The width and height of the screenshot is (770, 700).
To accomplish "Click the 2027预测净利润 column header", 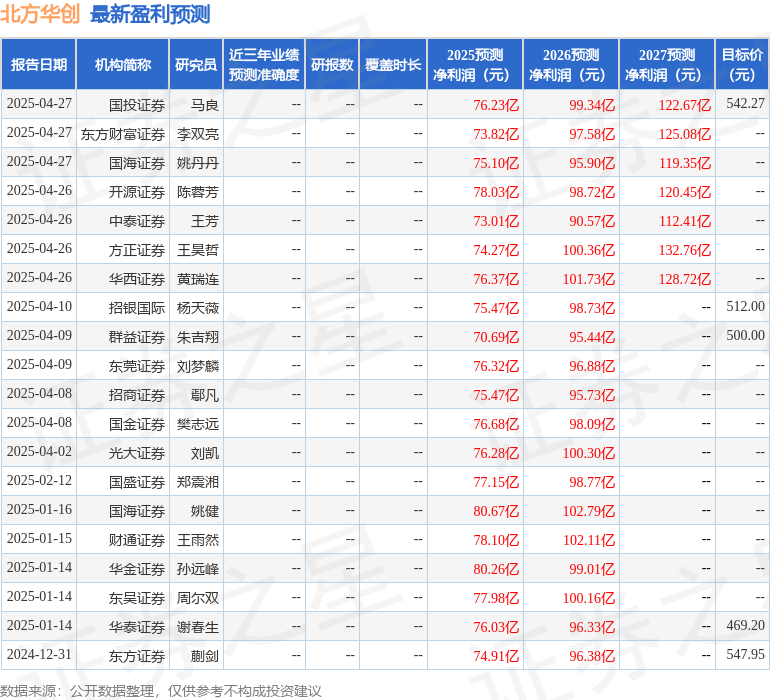I will pos(667,65).
